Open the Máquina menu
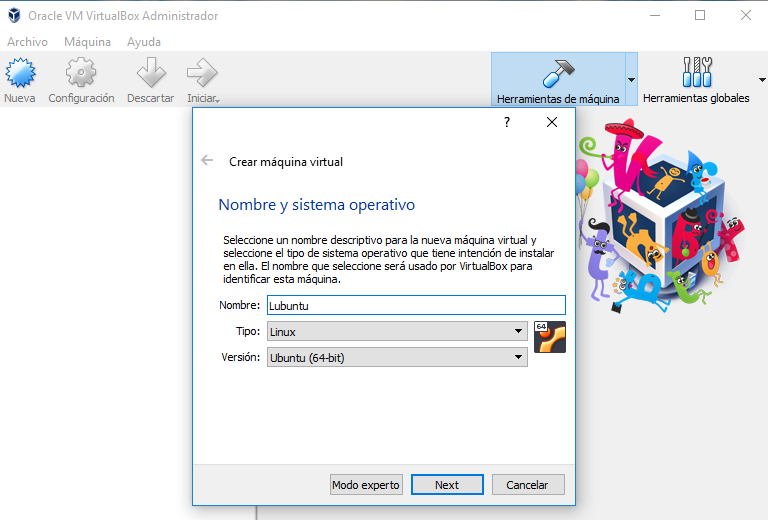The width and height of the screenshot is (768, 520). tap(87, 42)
